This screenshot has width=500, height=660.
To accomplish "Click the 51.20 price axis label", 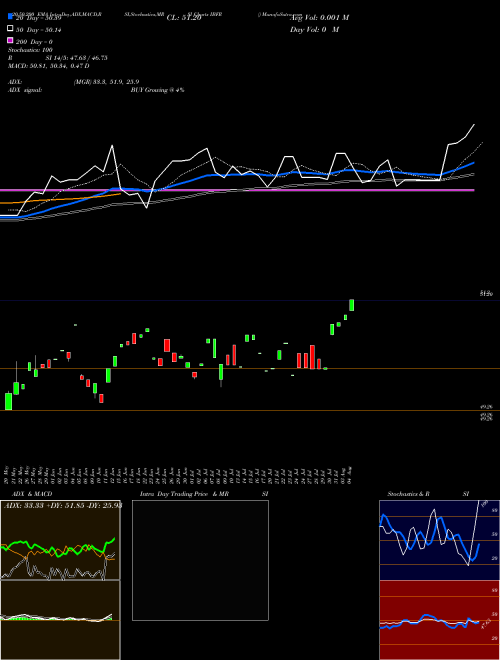I will (x=487, y=293).
